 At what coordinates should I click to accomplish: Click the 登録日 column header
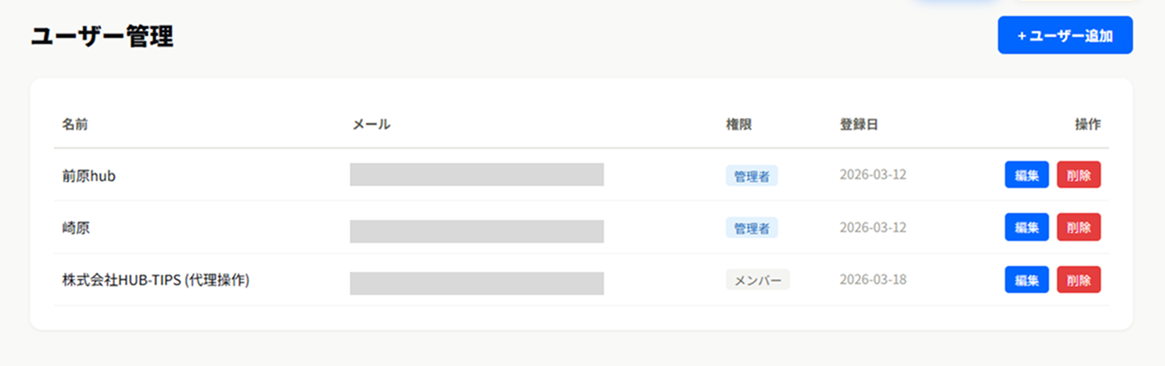click(x=859, y=125)
